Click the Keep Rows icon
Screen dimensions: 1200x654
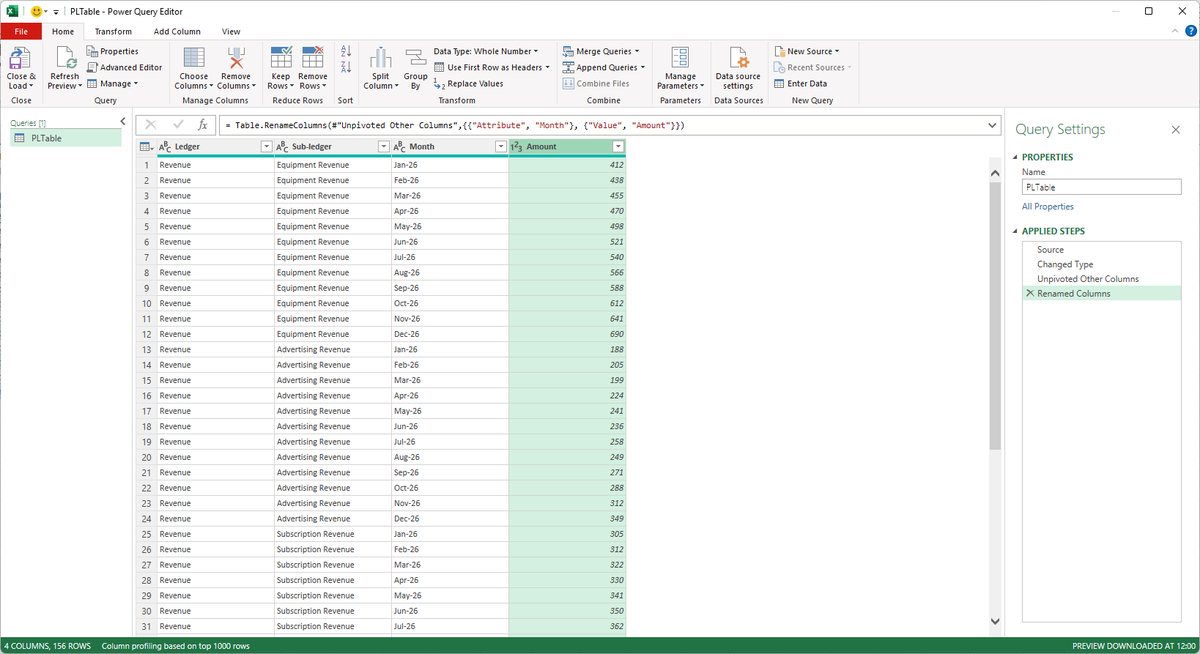[281, 58]
